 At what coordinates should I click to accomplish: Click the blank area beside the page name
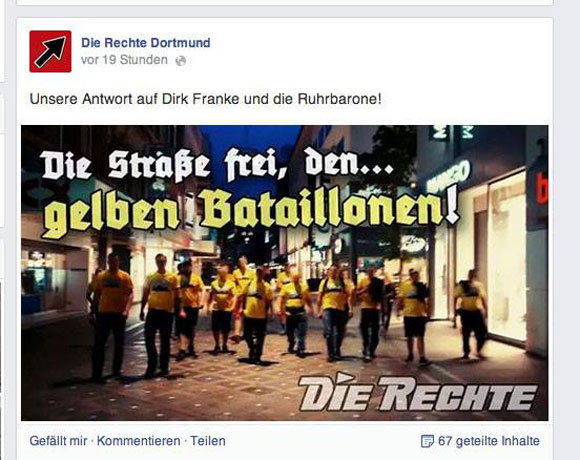click(370, 50)
